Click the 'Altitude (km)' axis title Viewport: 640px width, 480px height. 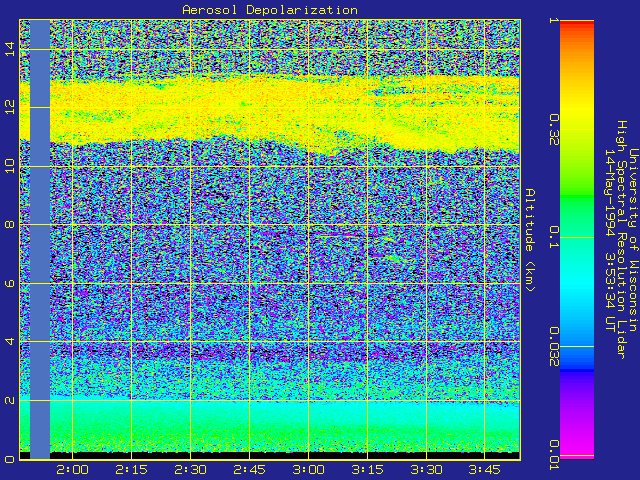click(530, 240)
